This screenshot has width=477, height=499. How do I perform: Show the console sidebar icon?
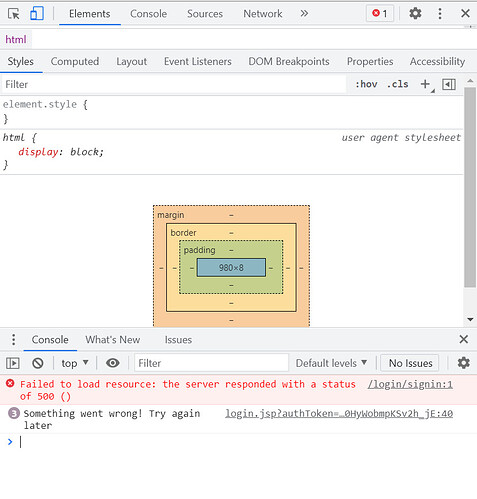(13, 363)
